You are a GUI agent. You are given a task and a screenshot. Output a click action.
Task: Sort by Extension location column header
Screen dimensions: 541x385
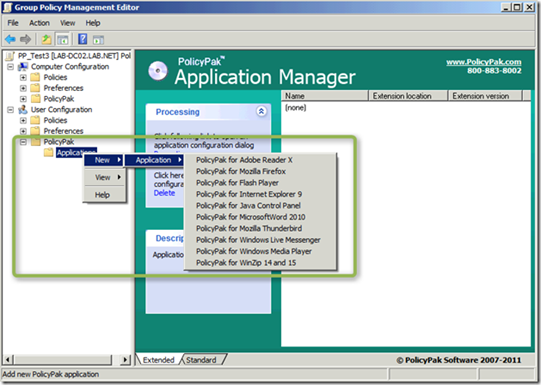409,96
